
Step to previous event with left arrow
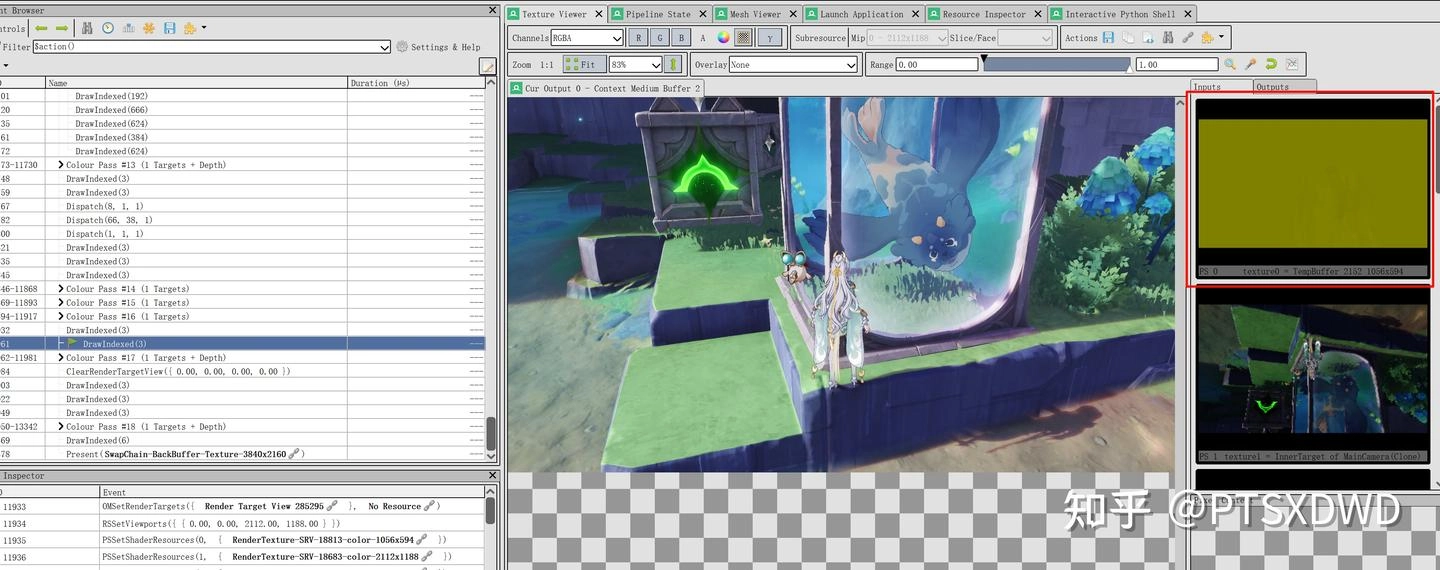click(x=42, y=28)
